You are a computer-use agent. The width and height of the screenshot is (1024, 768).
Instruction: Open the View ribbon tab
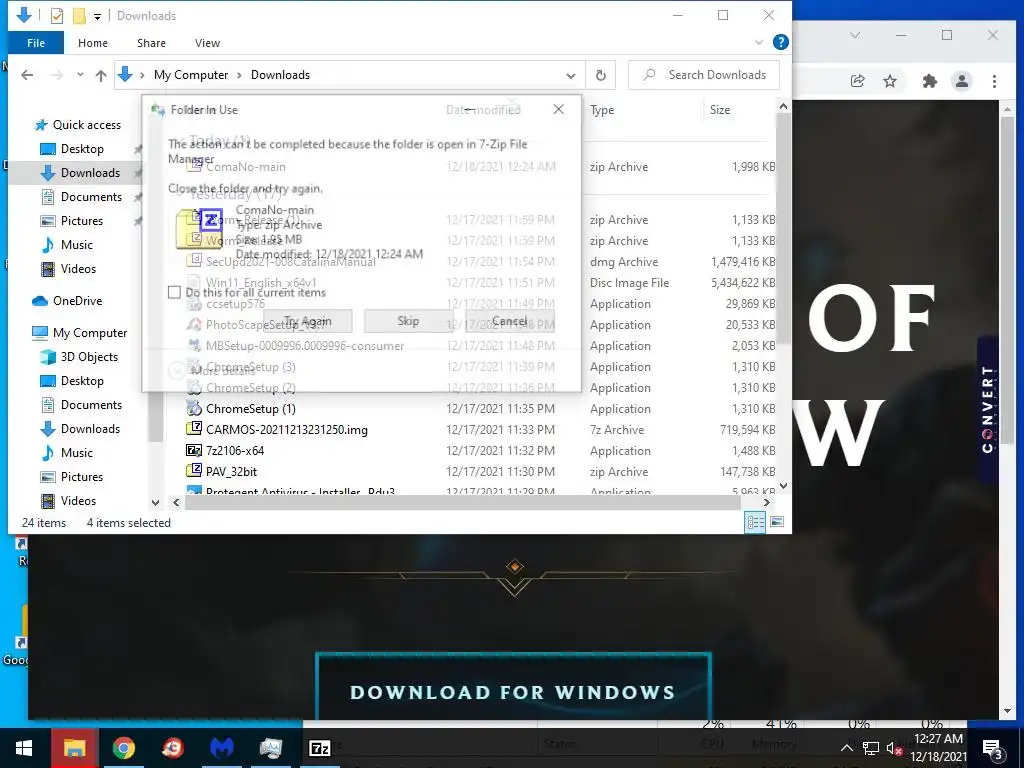pos(207,43)
